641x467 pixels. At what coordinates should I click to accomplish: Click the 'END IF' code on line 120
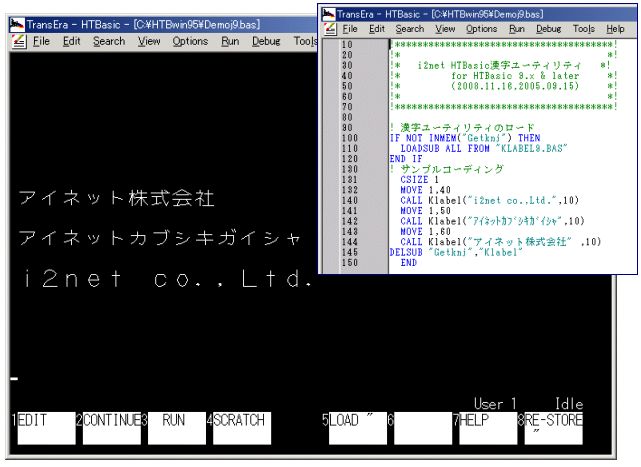[406, 159]
